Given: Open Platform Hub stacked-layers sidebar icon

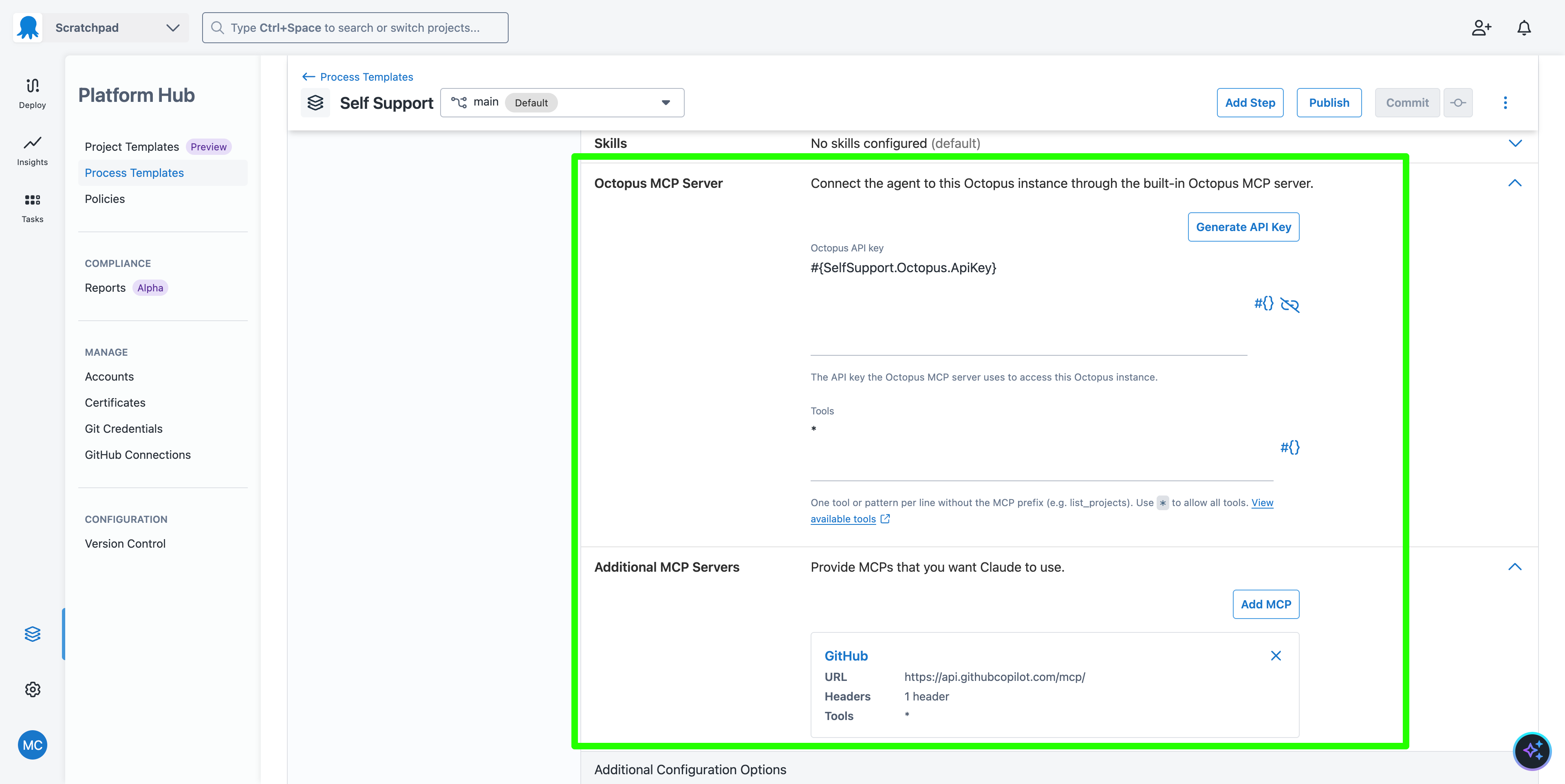Looking at the screenshot, I should point(32,634).
